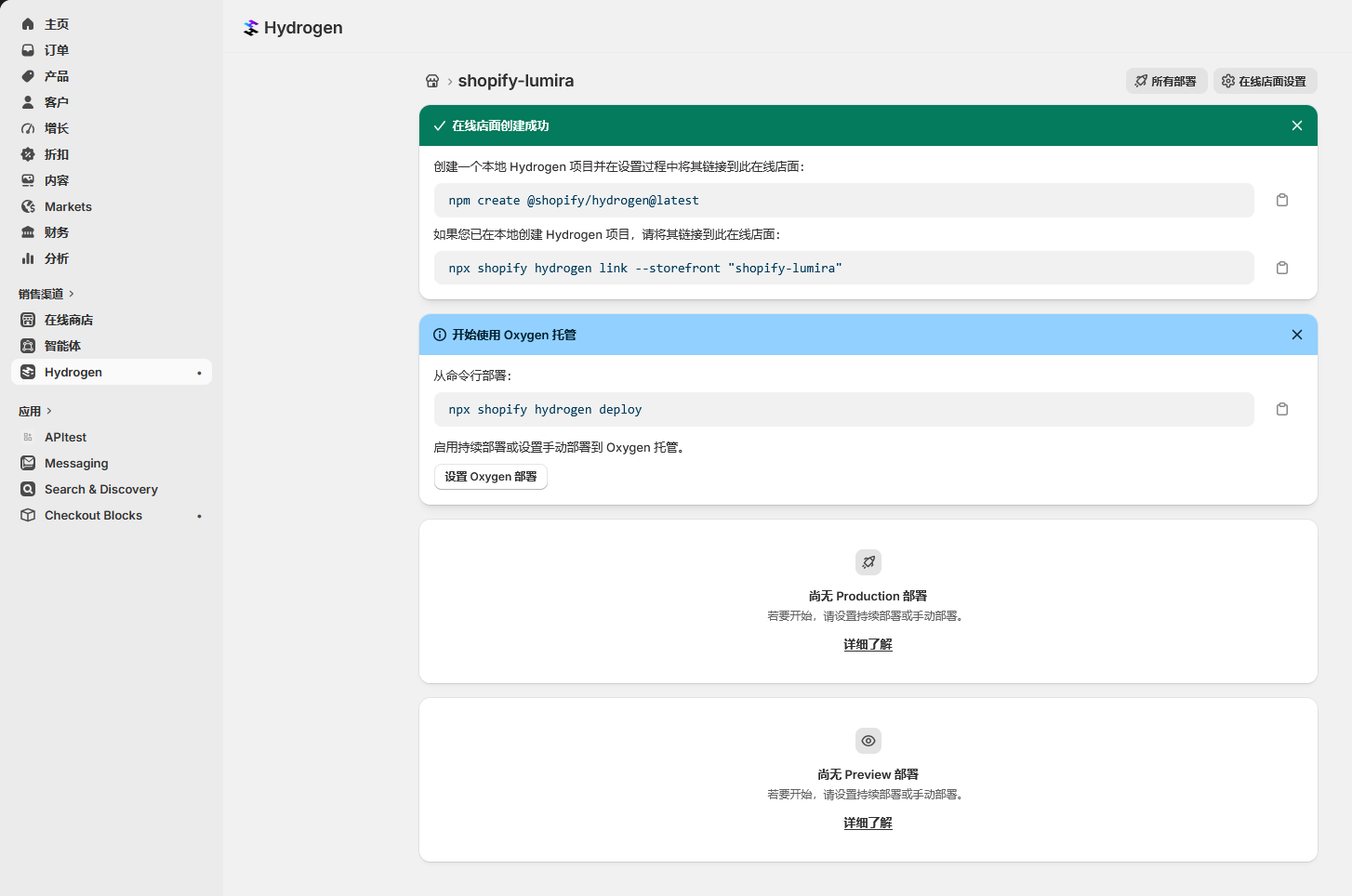This screenshot has width=1352, height=896.
Task: Click the 尚无 Preview 部署 heading
Action: 868,774
